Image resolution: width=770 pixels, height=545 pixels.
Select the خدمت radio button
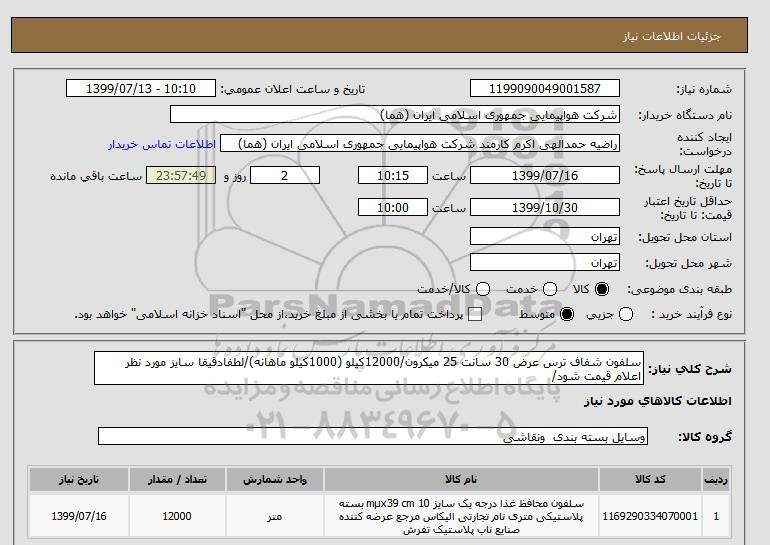pos(550,289)
